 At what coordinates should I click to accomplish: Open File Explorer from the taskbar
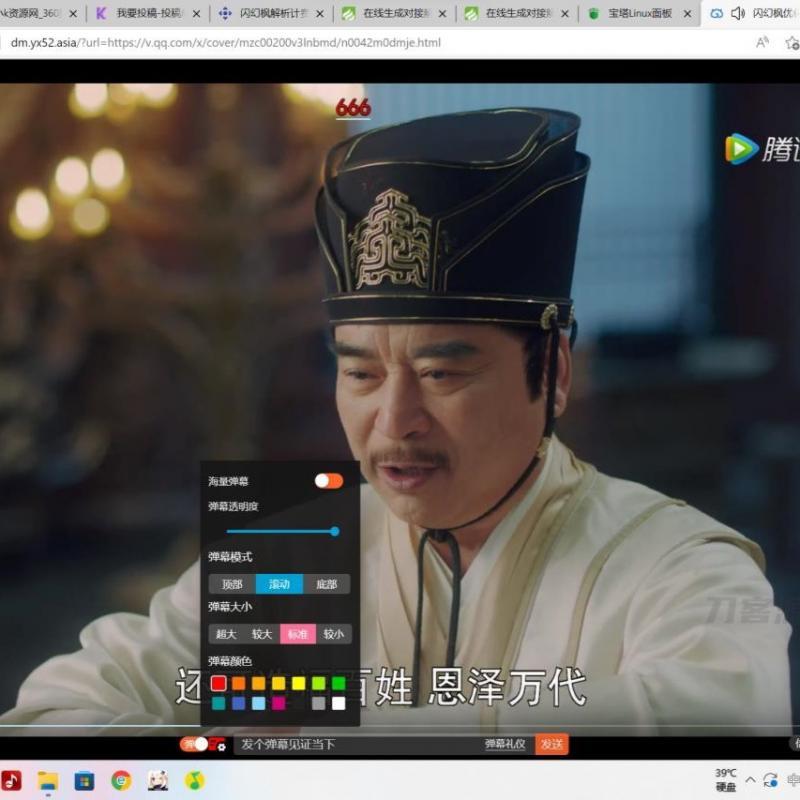point(48,780)
